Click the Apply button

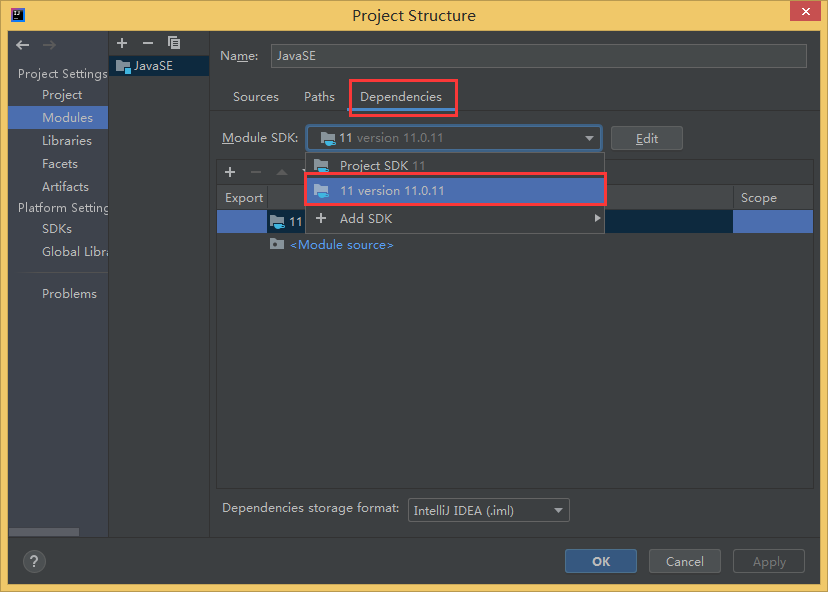769,561
